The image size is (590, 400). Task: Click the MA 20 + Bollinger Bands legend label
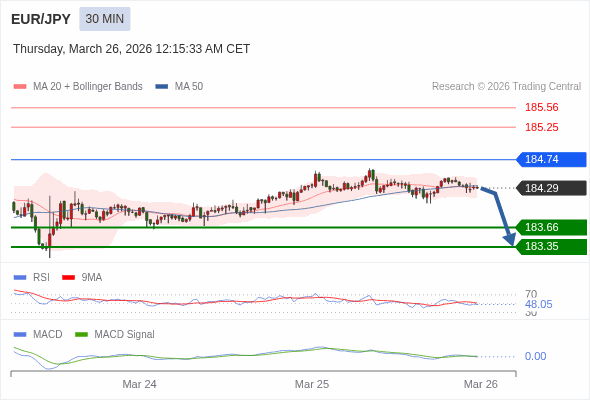click(x=88, y=87)
